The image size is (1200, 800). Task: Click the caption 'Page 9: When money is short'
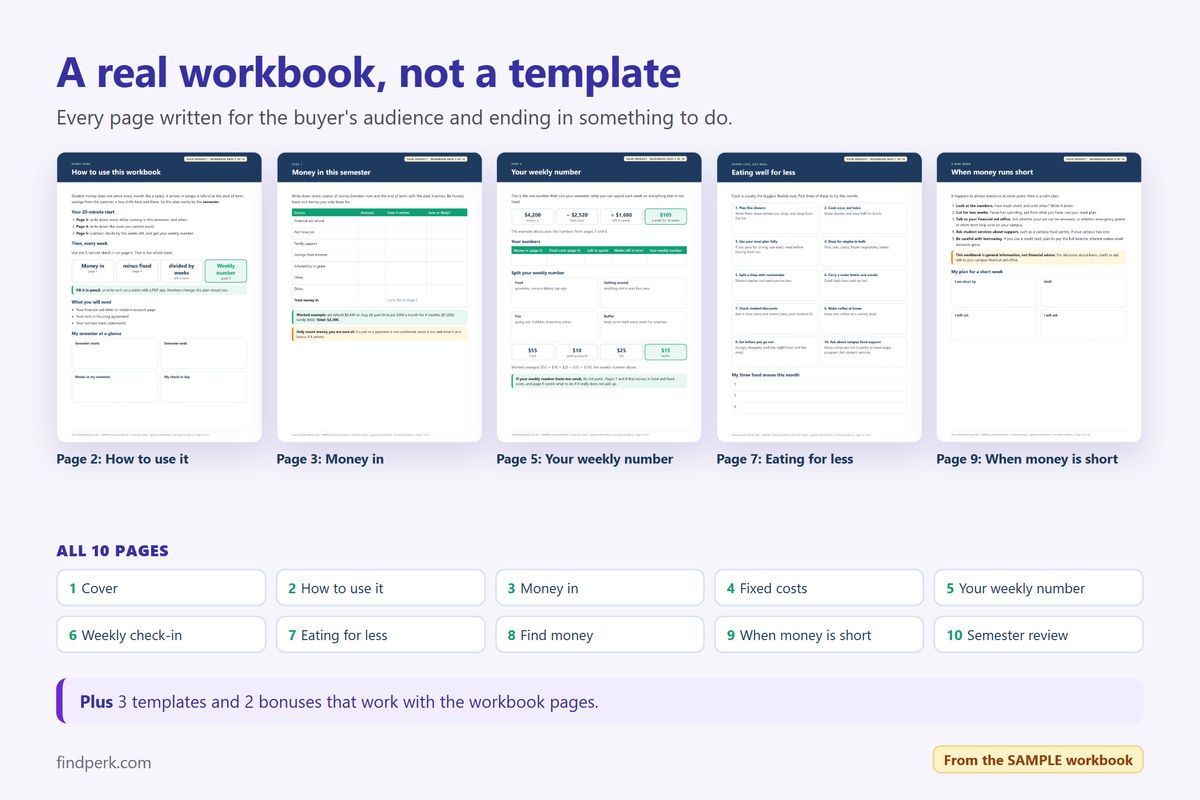click(1027, 459)
